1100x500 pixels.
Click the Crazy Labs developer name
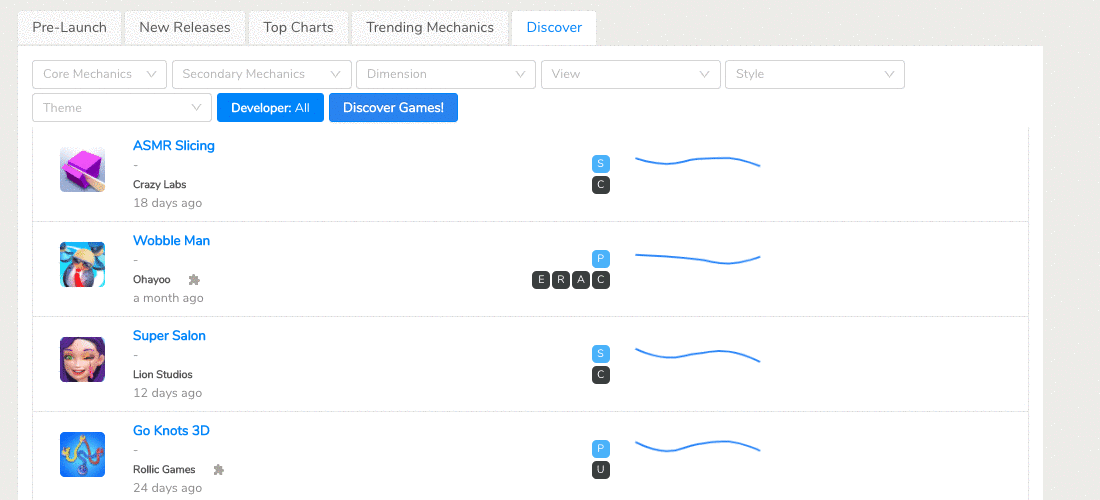click(x=160, y=185)
